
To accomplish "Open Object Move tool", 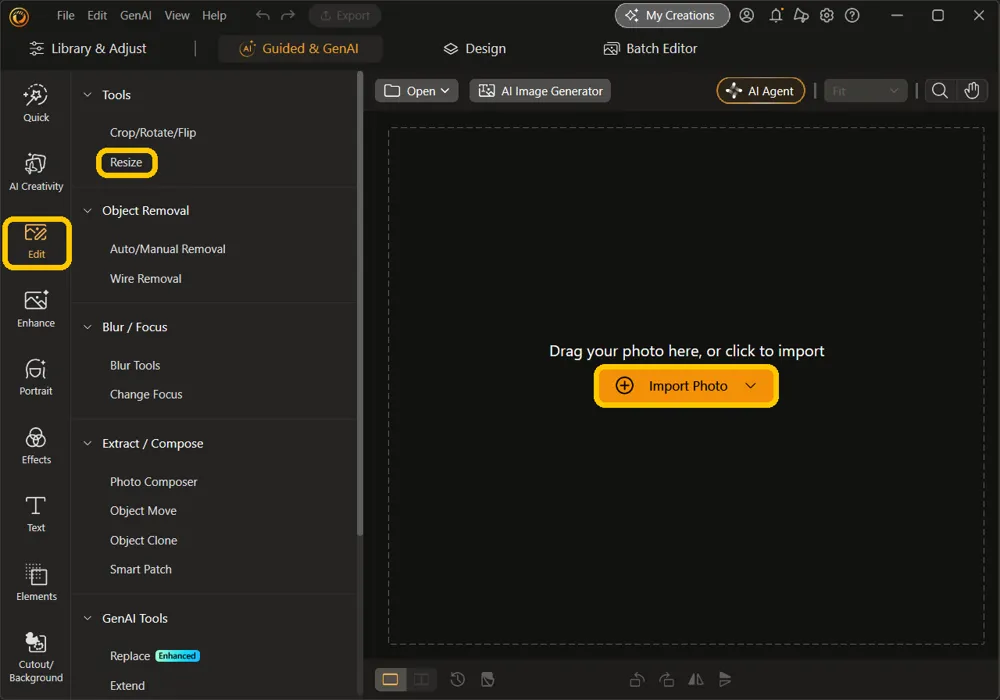I will coord(143,511).
